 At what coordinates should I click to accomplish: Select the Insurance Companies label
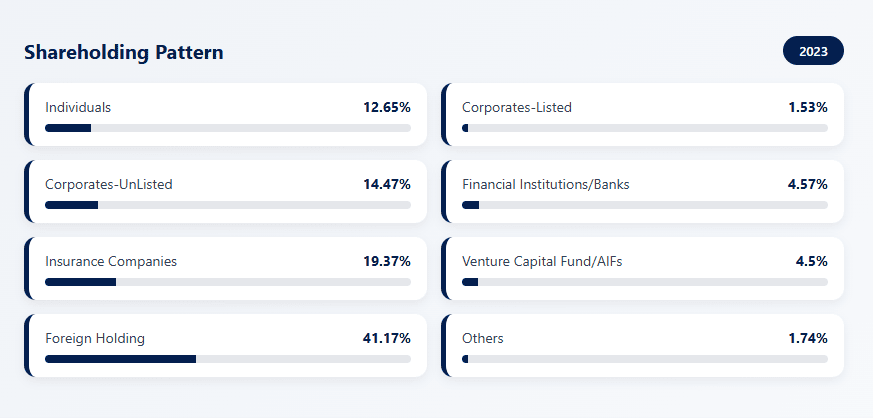[x=111, y=261]
